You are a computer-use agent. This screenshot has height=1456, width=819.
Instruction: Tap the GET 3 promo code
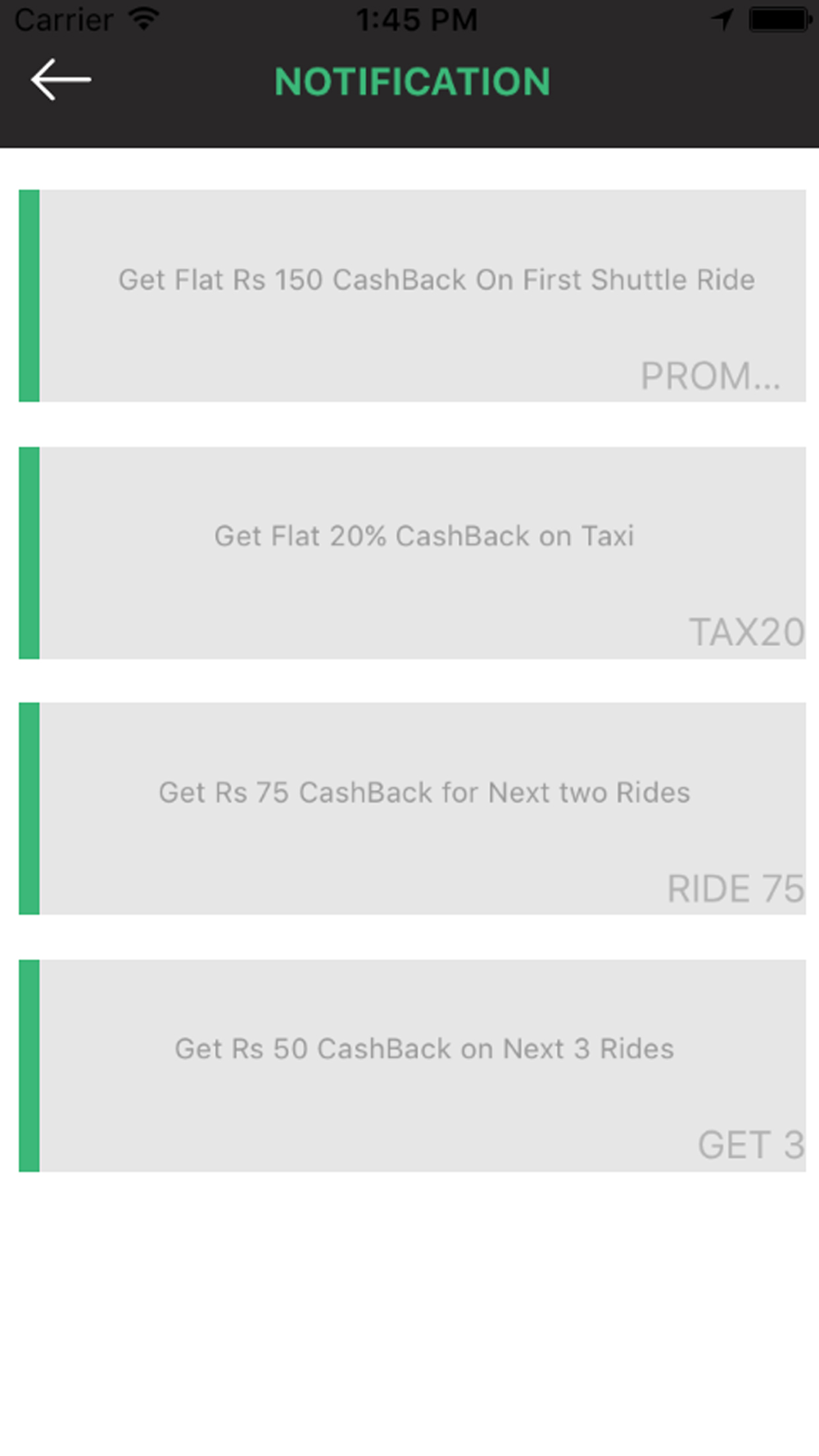pyautogui.click(x=751, y=1145)
